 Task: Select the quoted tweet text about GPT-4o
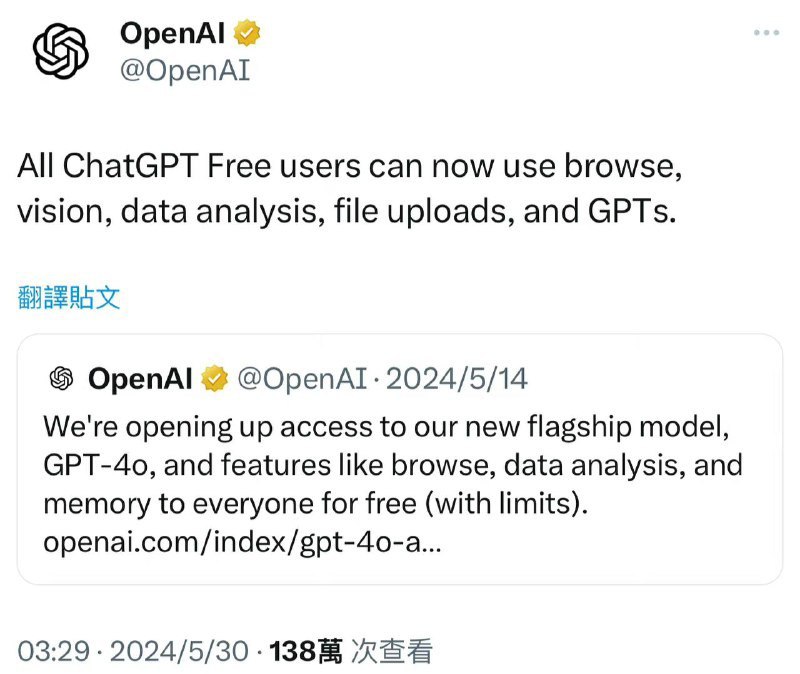(x=390, y=464)
